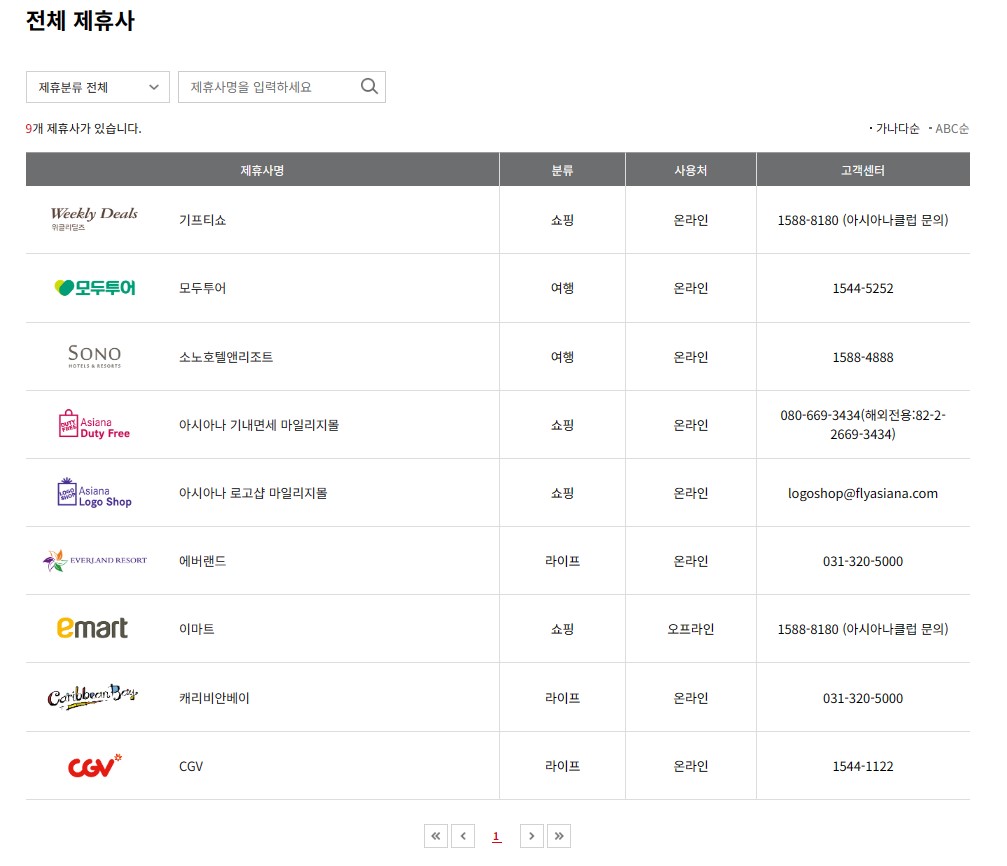Select the 1544-1122 phone number
This screenshot has width=1007, height=866.
click(x=863, y=766)
